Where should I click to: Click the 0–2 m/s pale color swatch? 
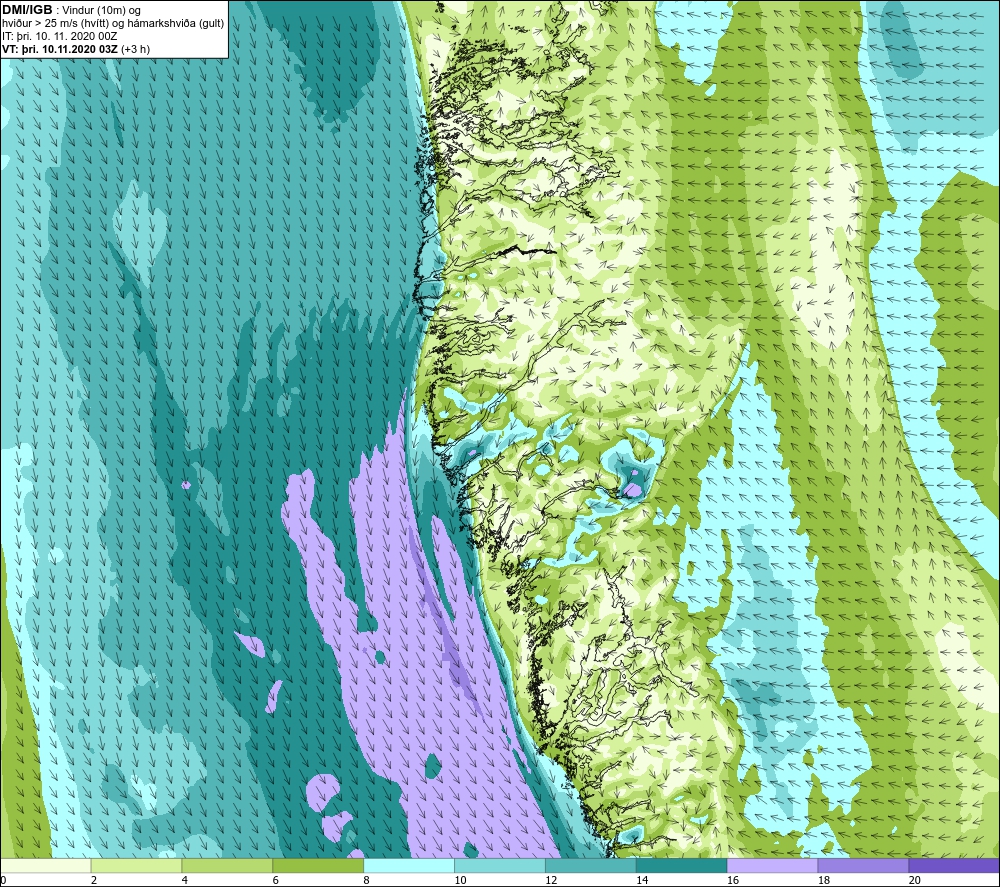pos(46,865)
